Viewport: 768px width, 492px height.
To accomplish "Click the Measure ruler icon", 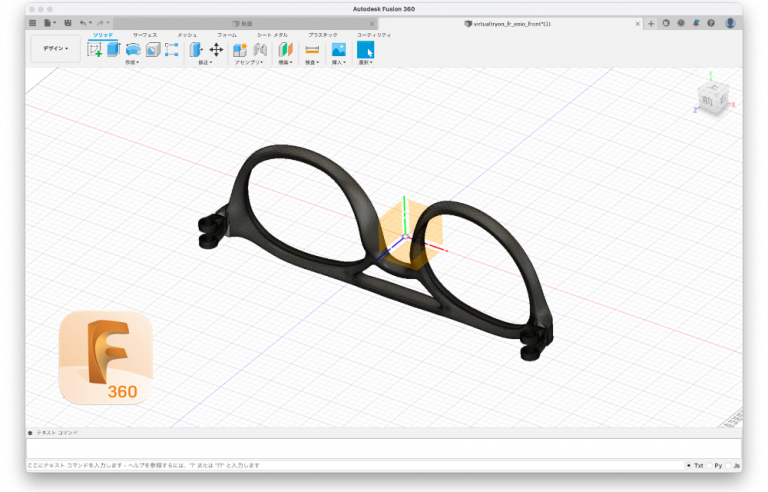I will click(x=312, y=49).
